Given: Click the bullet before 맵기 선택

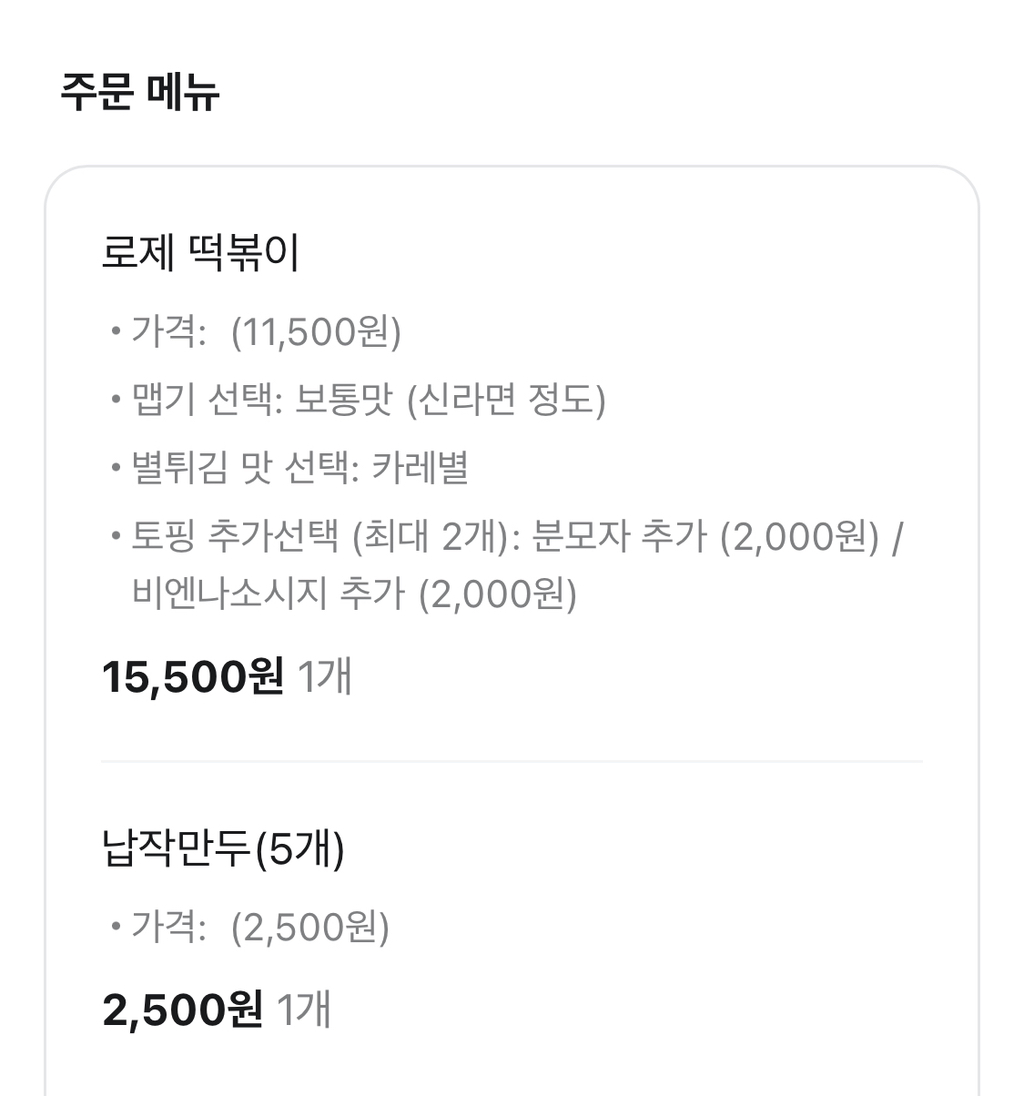Looking at the screenshot, I should click(x=116, y=401).
